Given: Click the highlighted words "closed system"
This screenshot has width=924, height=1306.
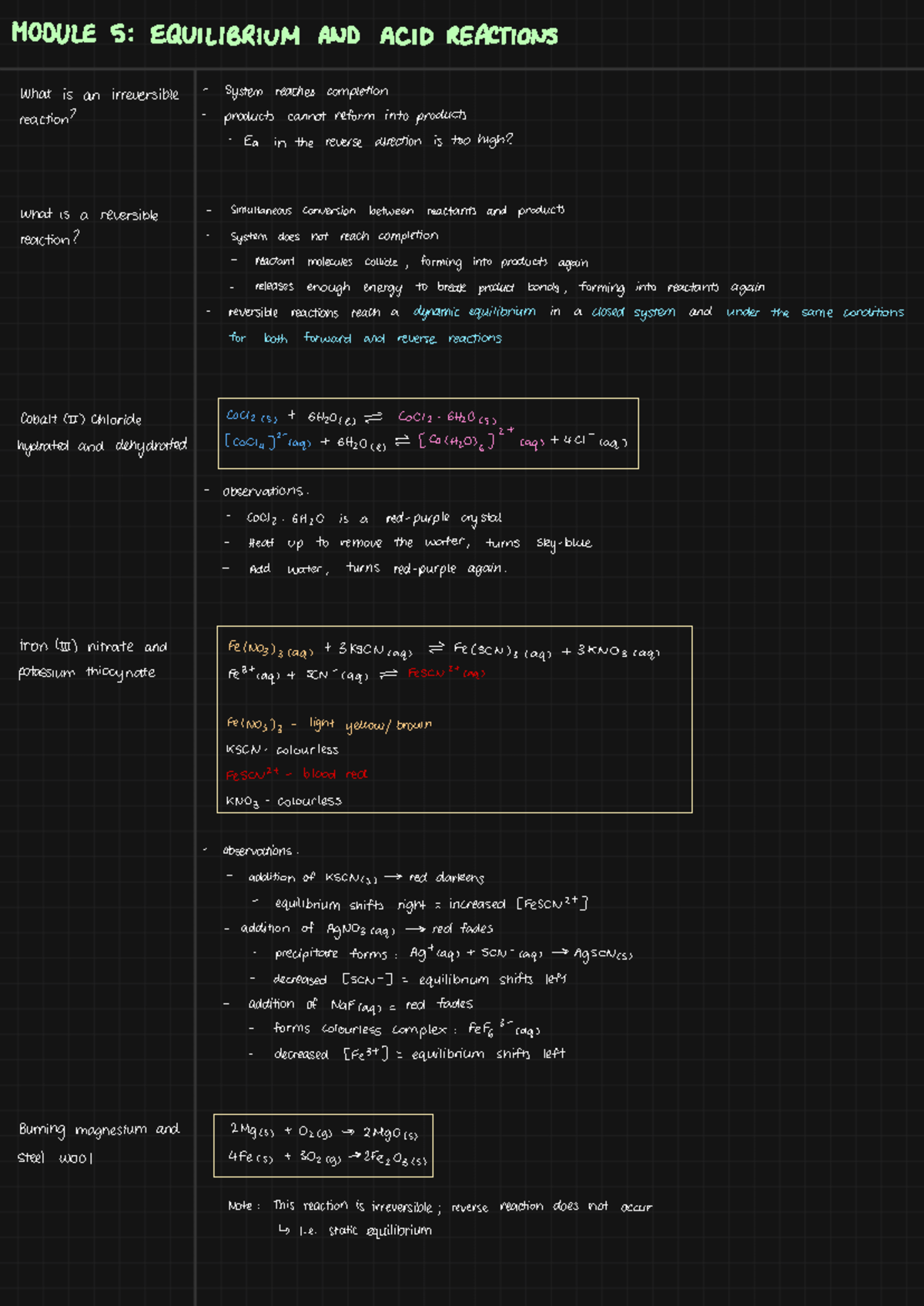Looking at the screenshot, I should (x=634, y=312).
